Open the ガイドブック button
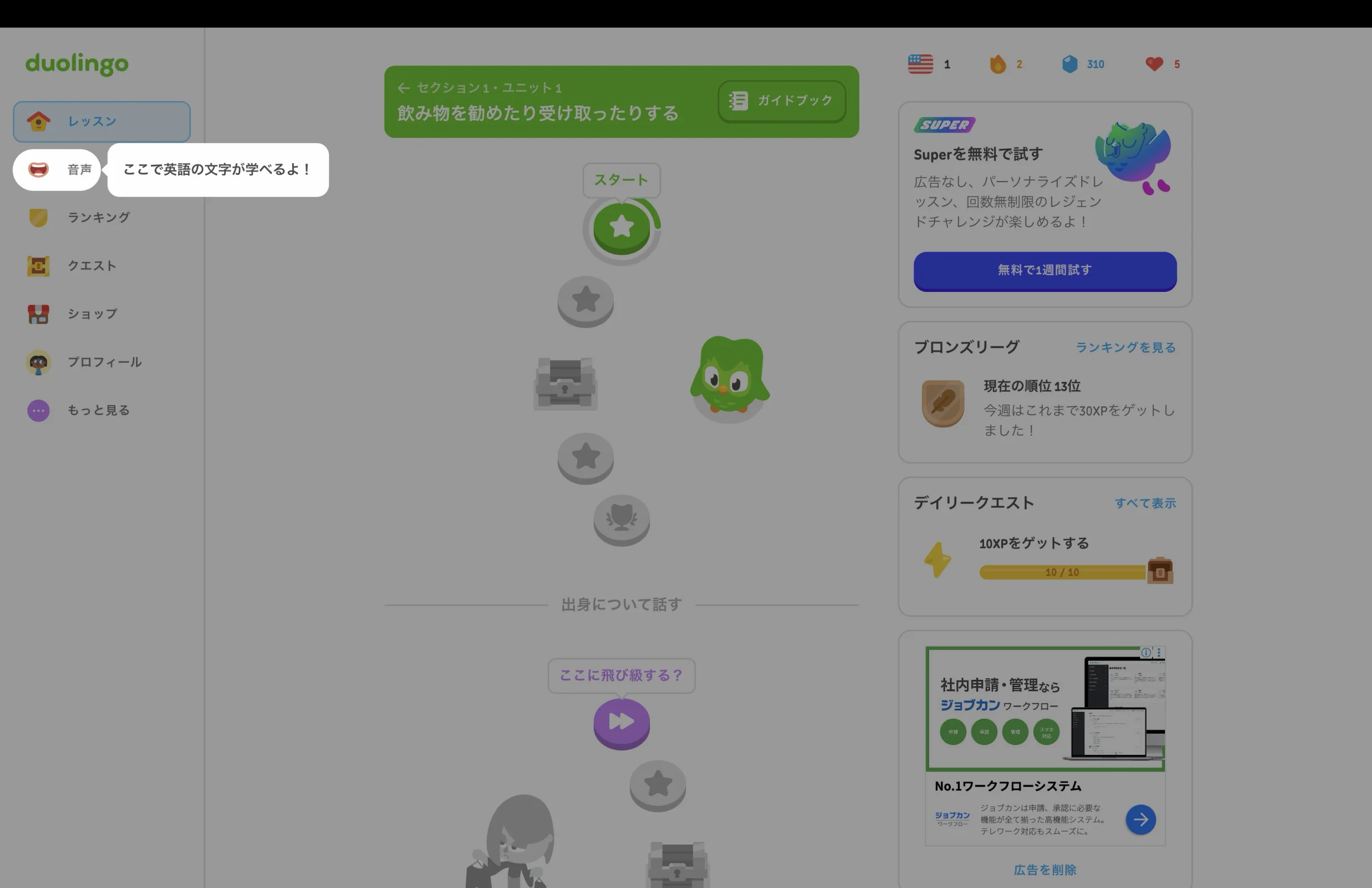1372x888 pixels. (x=781, y=101)
